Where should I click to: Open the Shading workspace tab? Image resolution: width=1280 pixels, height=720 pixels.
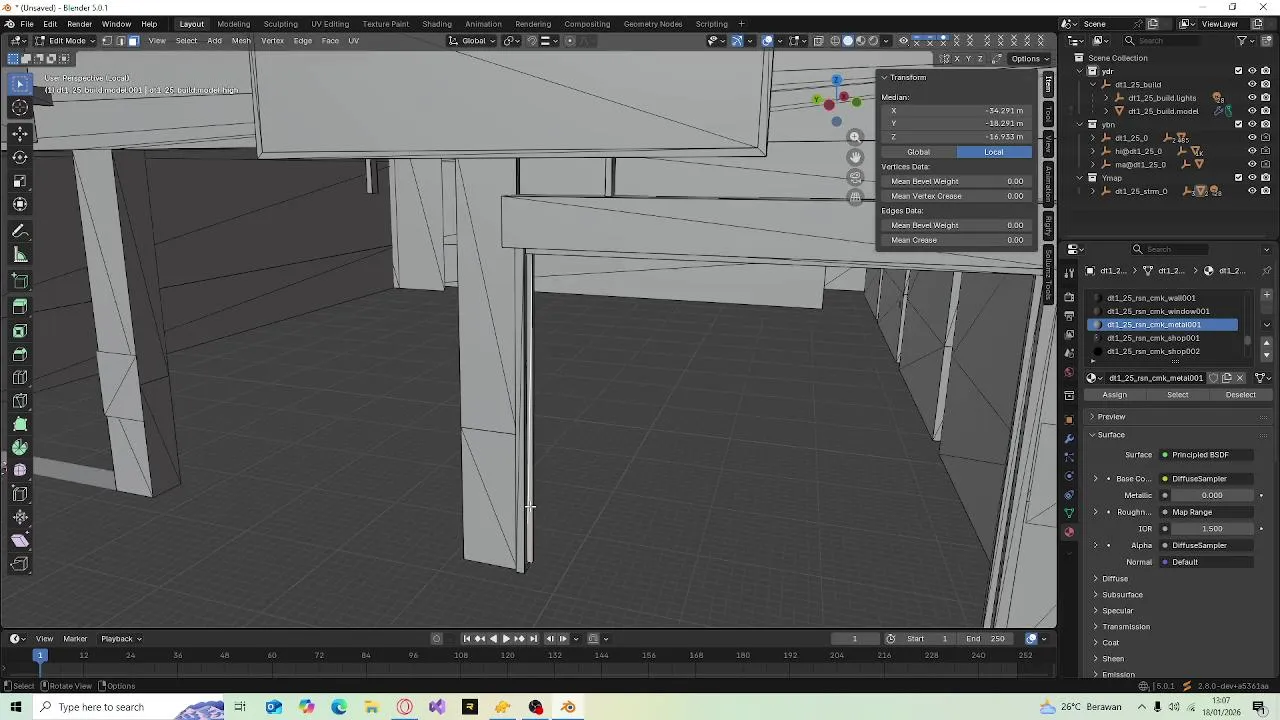(436, 24)
